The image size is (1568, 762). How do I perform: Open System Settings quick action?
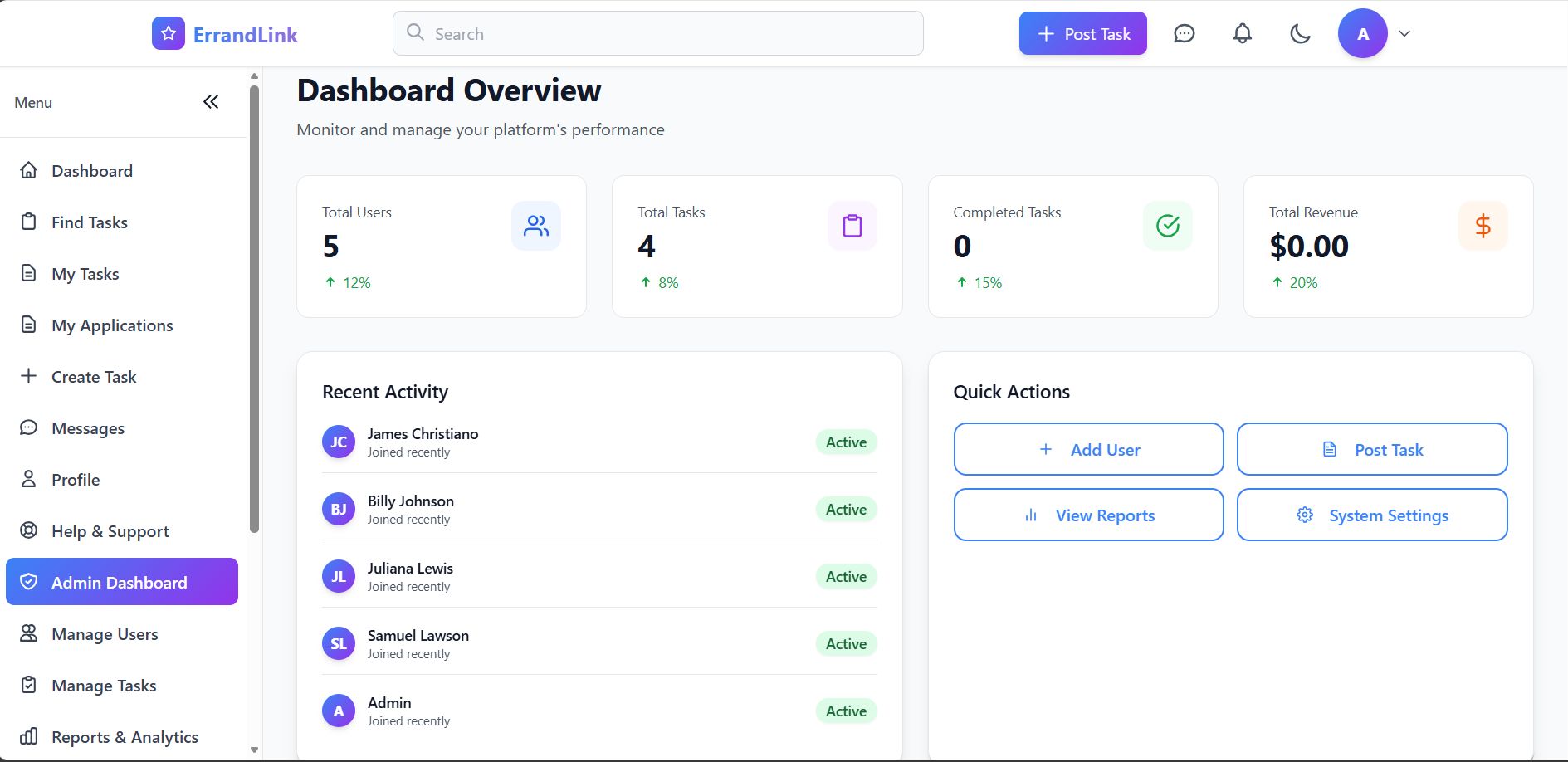pyautogui.click(x=1371, y=515)
